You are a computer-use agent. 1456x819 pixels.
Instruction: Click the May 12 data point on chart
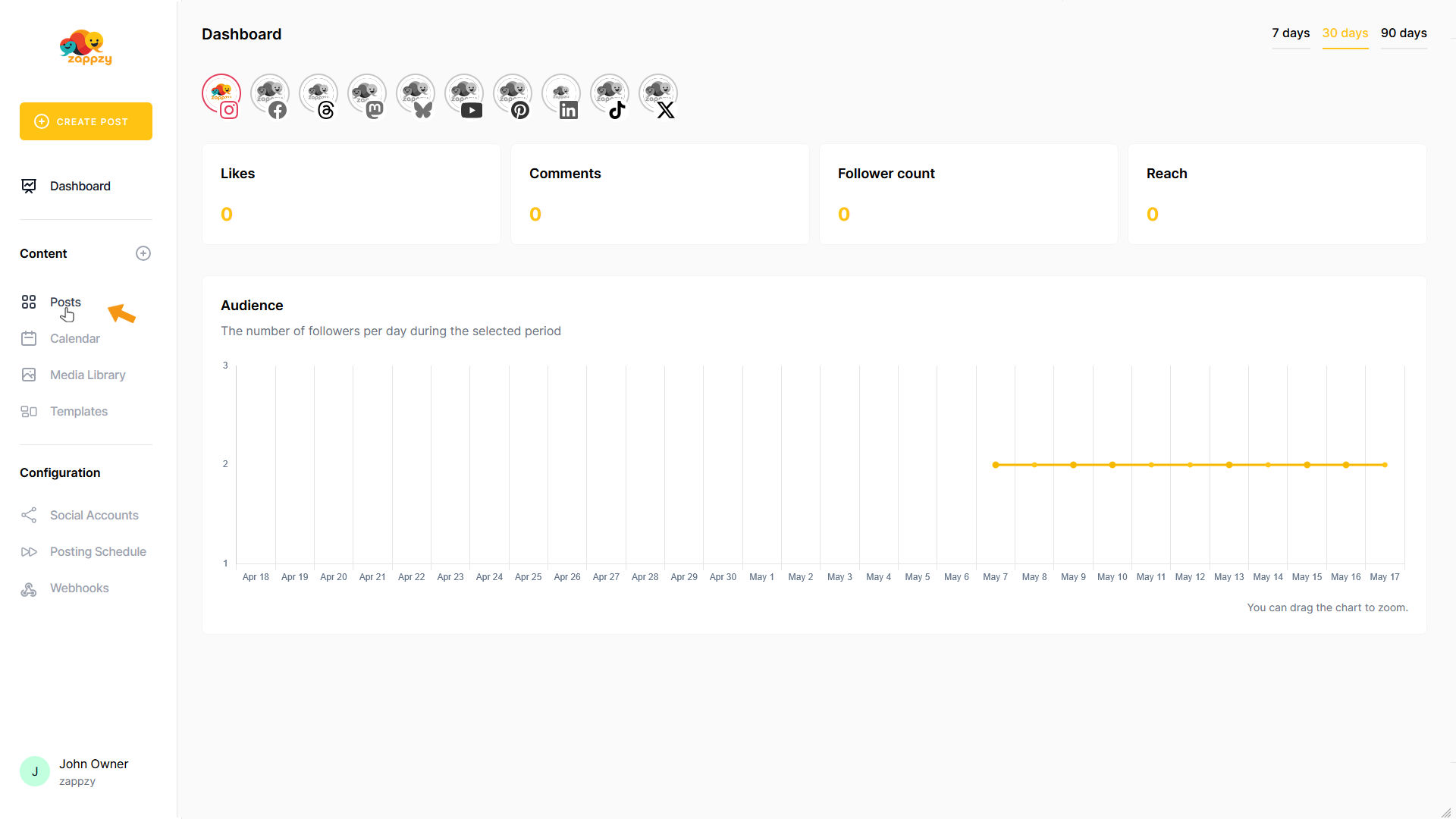point(1190,465)
